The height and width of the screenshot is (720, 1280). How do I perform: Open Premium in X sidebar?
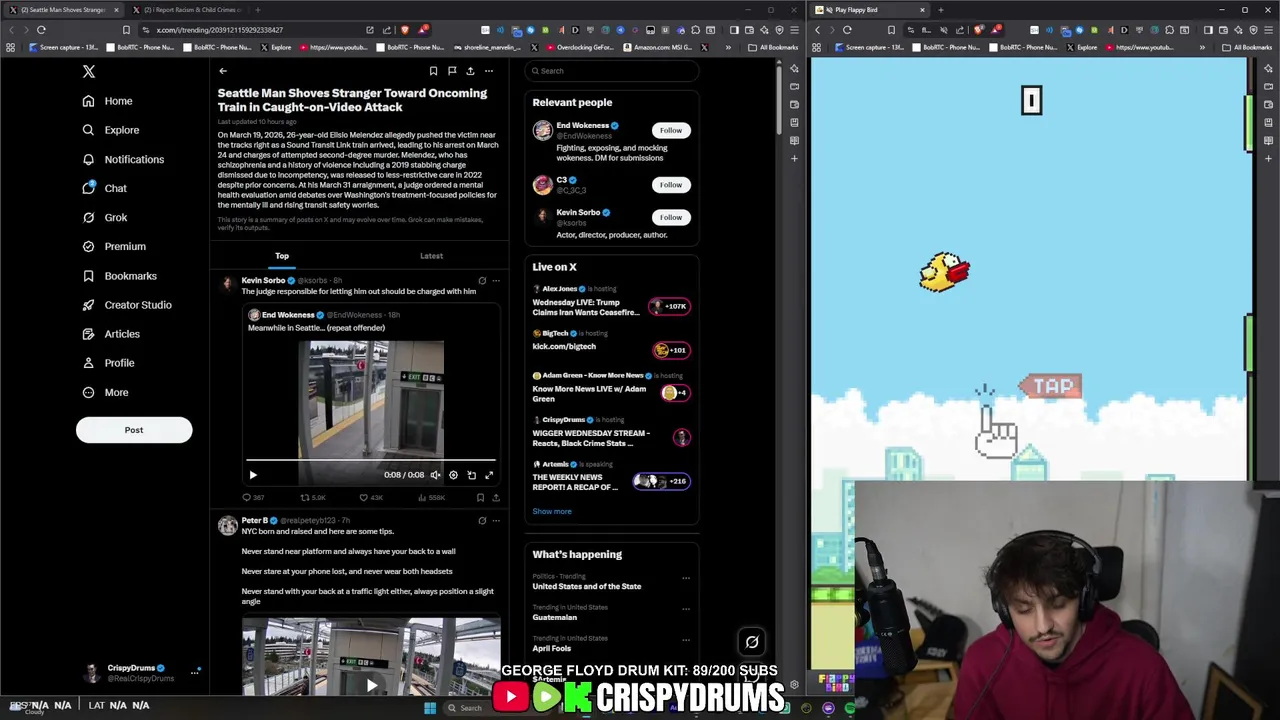coord(113,246)
